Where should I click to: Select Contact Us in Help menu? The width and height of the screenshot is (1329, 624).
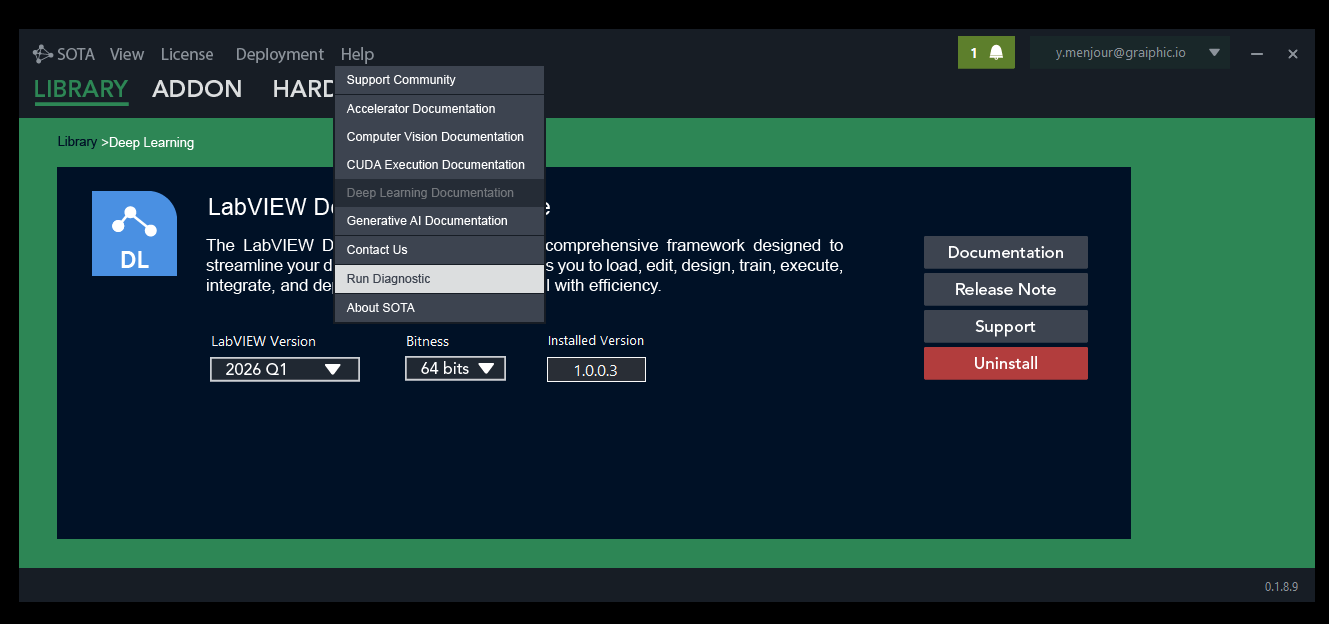pyautogui.click(x=440, y=250)
